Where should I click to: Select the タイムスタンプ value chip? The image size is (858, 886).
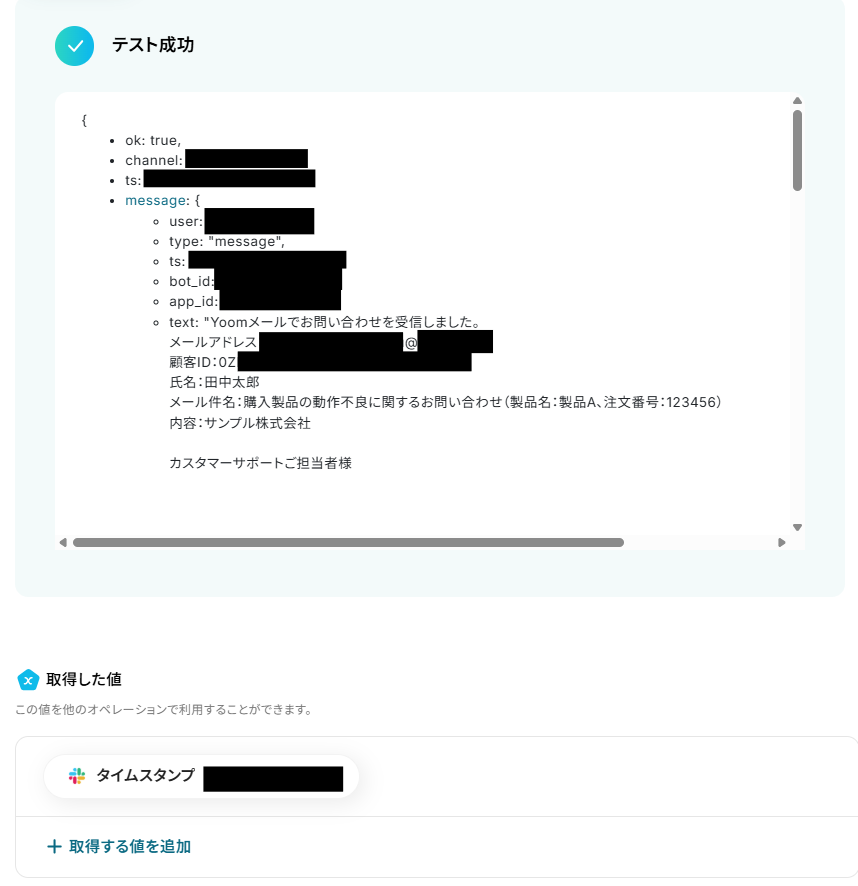coord(201,776)
